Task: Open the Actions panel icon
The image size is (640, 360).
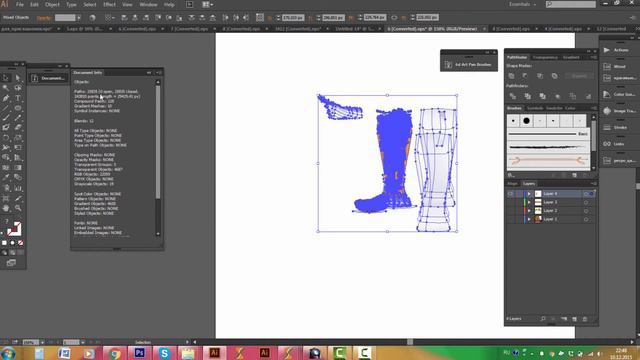Action: coord(607,50)
